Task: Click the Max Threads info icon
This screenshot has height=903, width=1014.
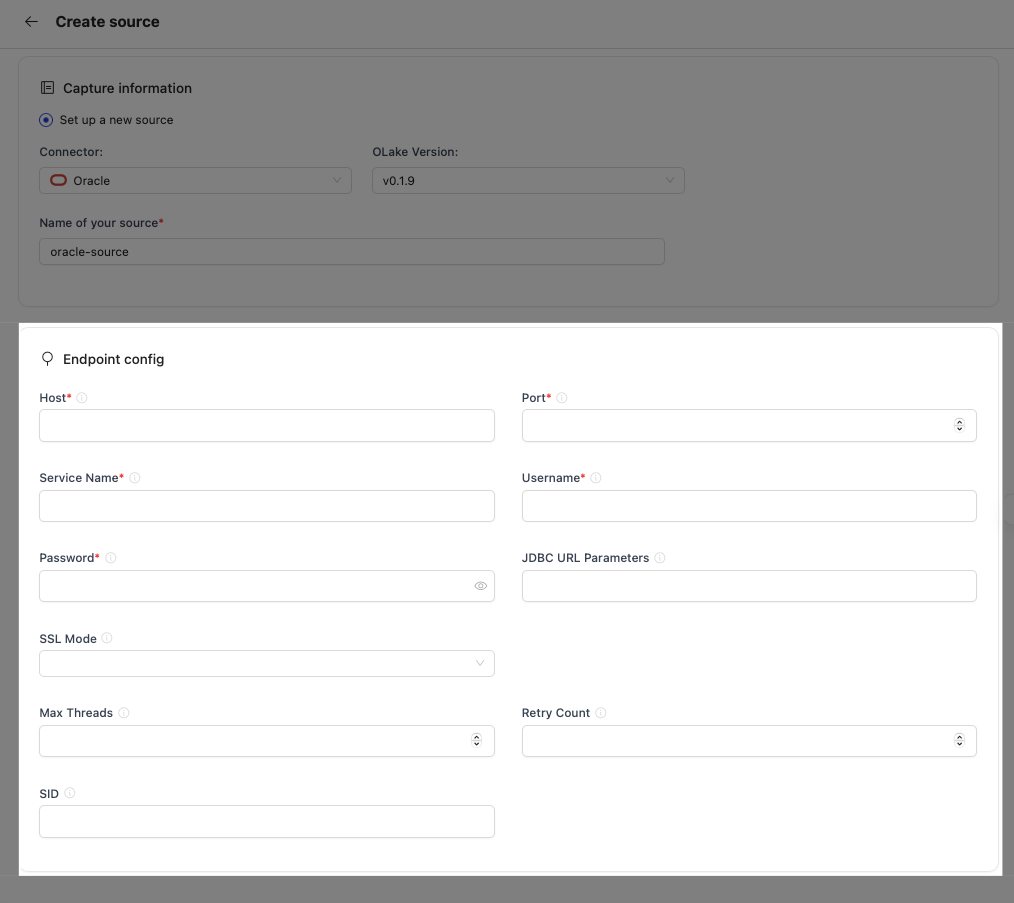Action: coord(124,712)
